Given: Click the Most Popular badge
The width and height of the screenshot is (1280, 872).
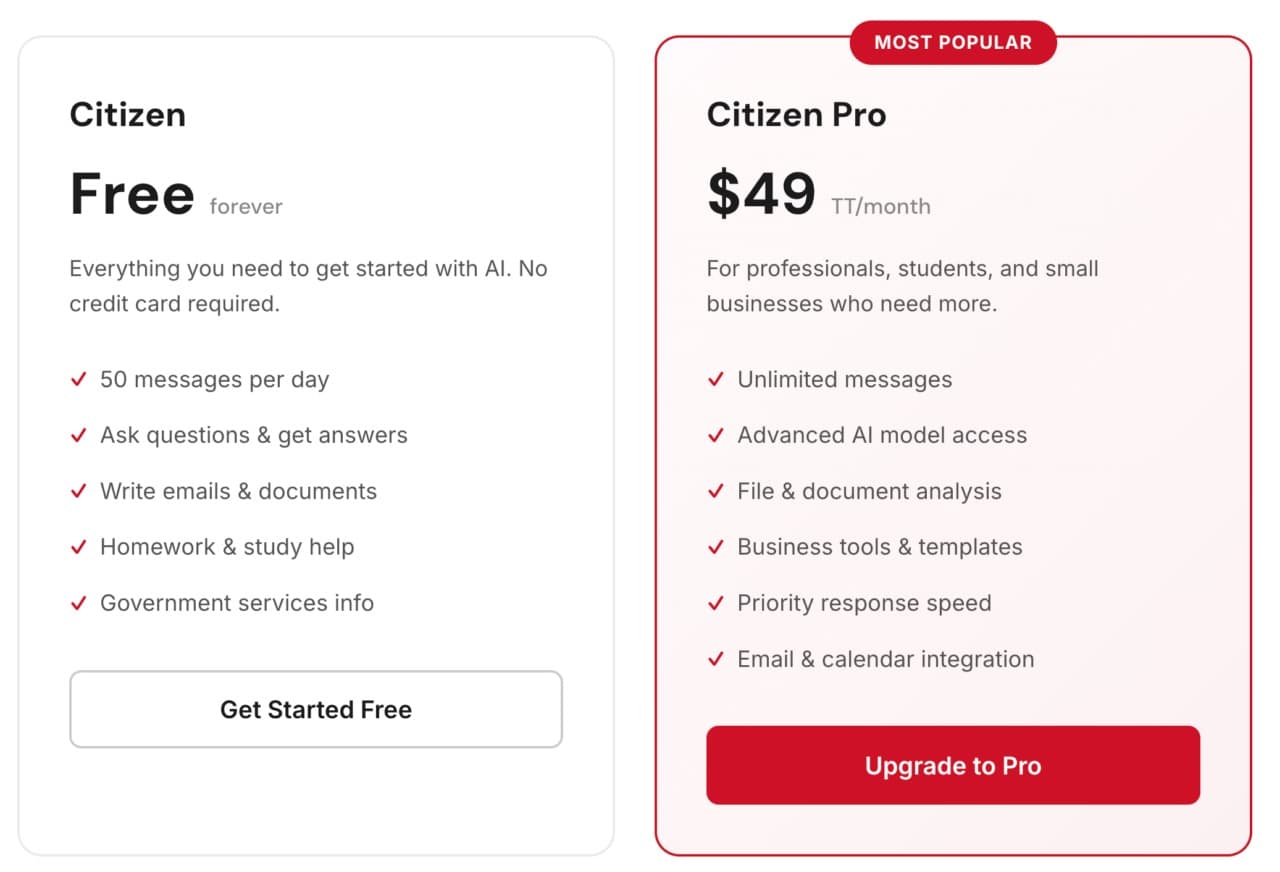Looking at the screenshot, I should point(952,42).
